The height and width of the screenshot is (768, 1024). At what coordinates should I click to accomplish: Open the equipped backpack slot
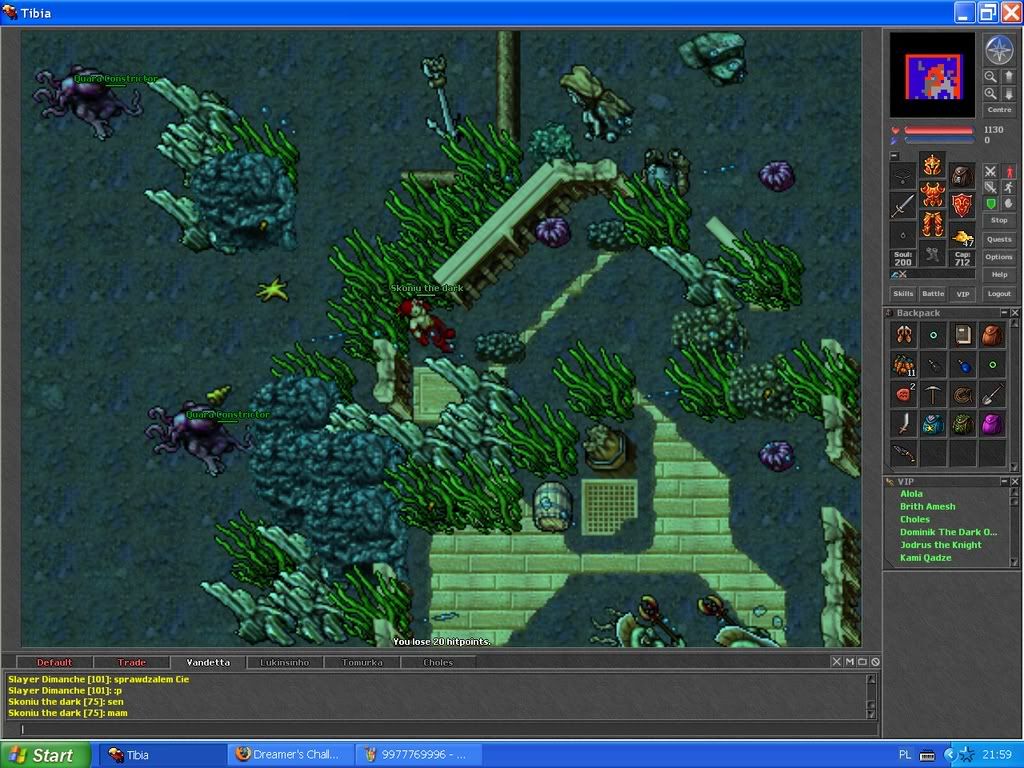coord(962,176)
